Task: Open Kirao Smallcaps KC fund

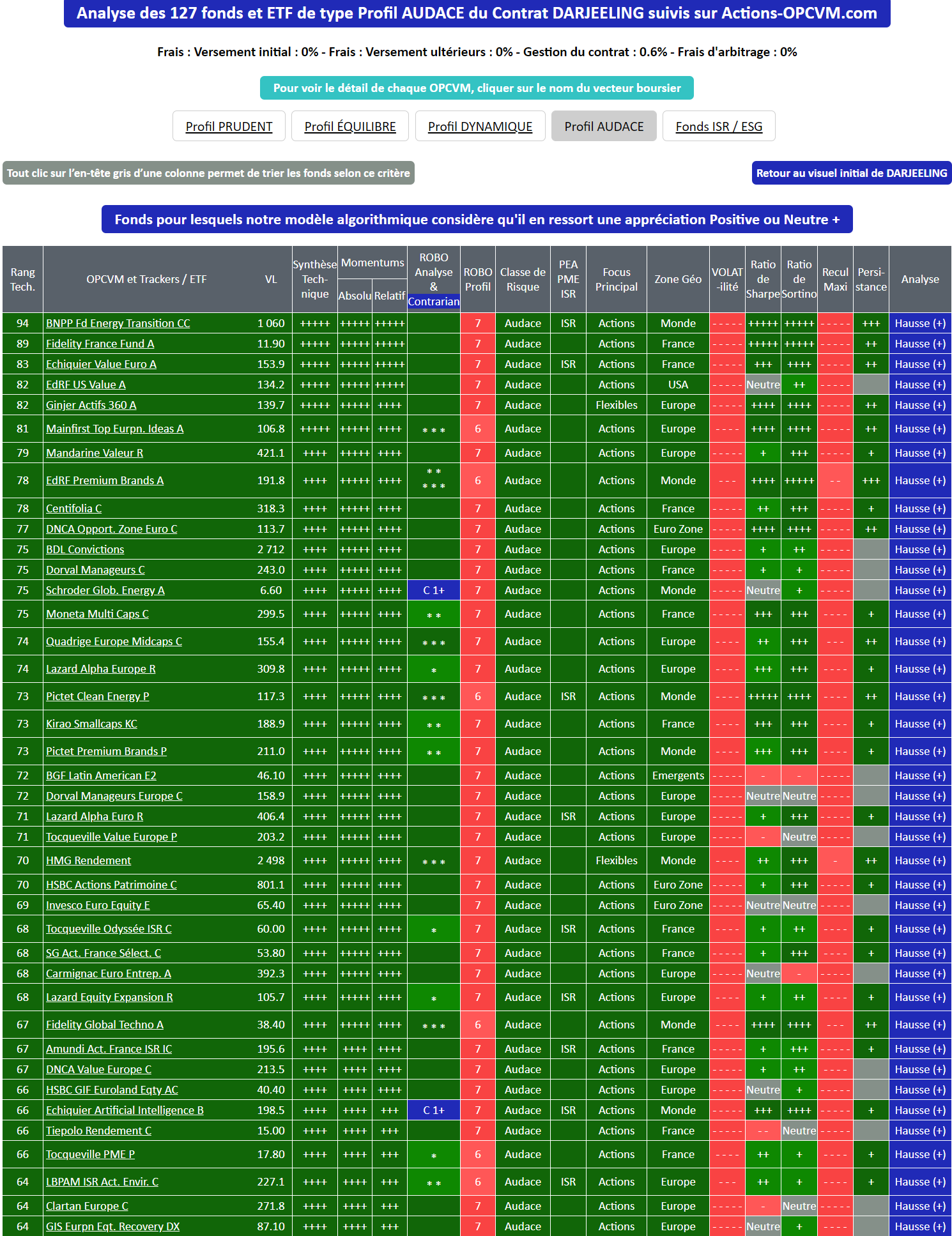Action: pyautogui.click(x=91, y=724)
